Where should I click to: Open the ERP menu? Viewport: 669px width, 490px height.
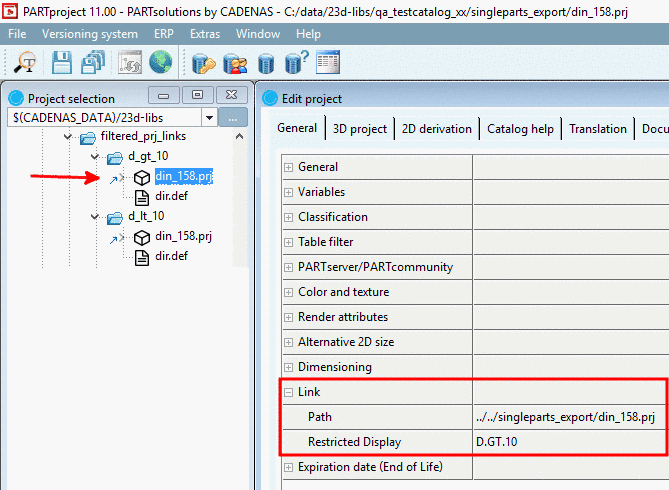[x=164, y=34]
